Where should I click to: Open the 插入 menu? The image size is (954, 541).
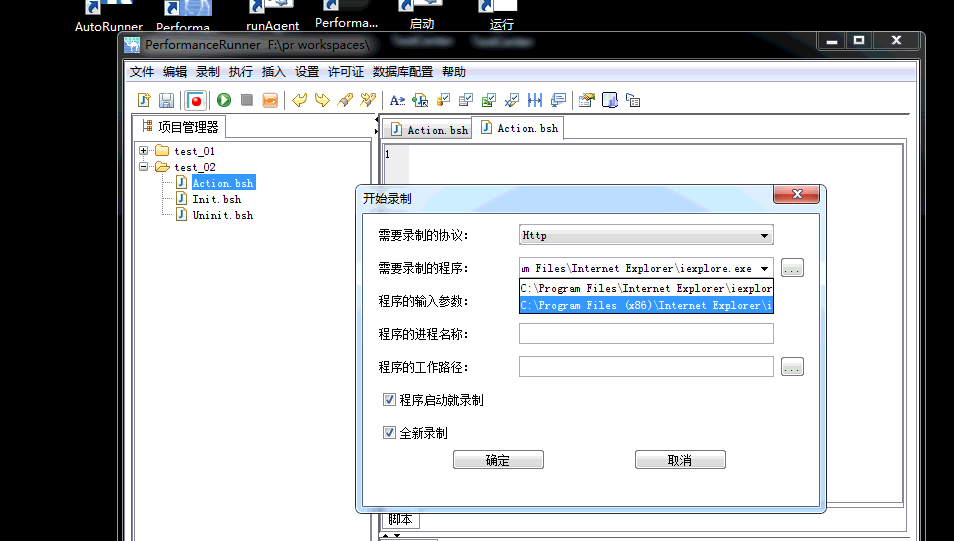[273, 72]
